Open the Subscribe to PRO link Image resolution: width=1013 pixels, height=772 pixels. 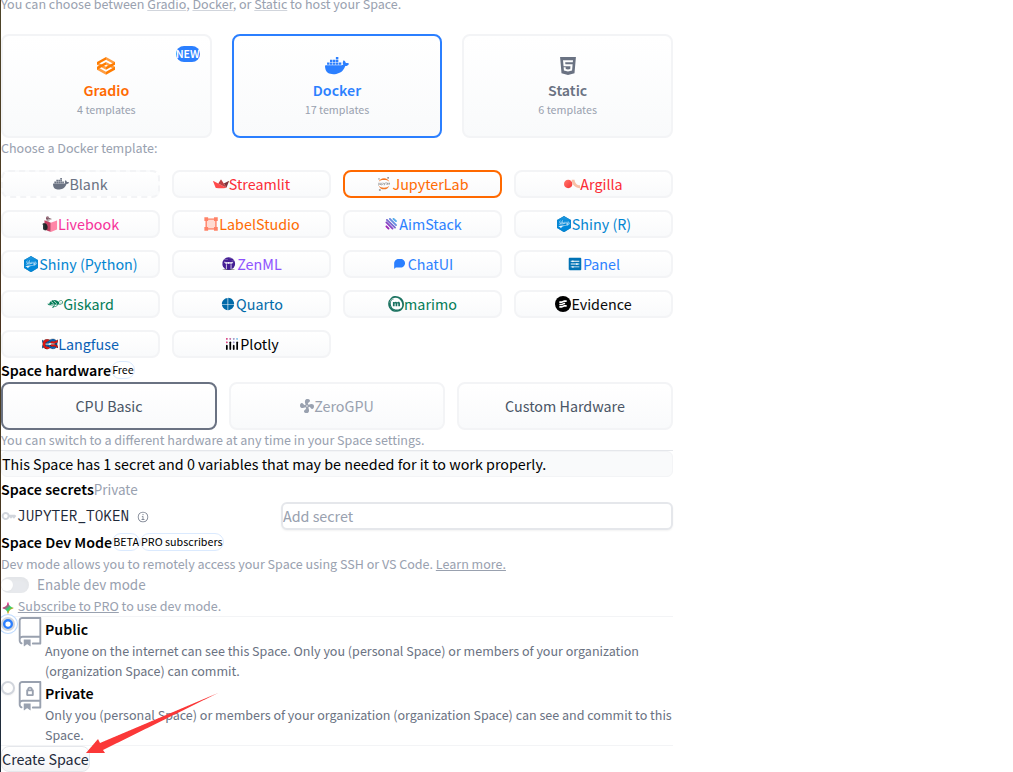pyautogui.click(x=68, y=606)
